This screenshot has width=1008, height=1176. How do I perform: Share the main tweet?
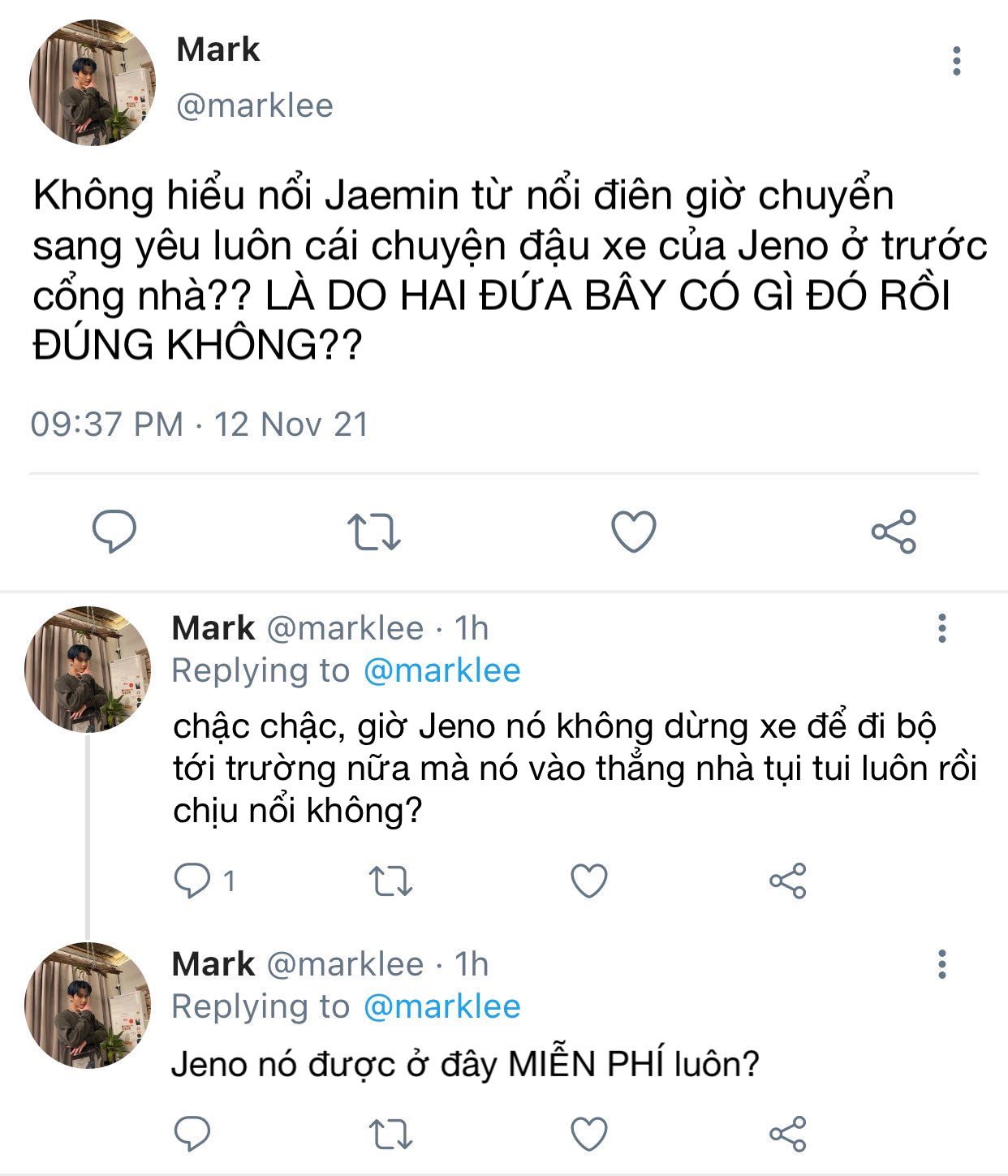(x=894, y=532)
